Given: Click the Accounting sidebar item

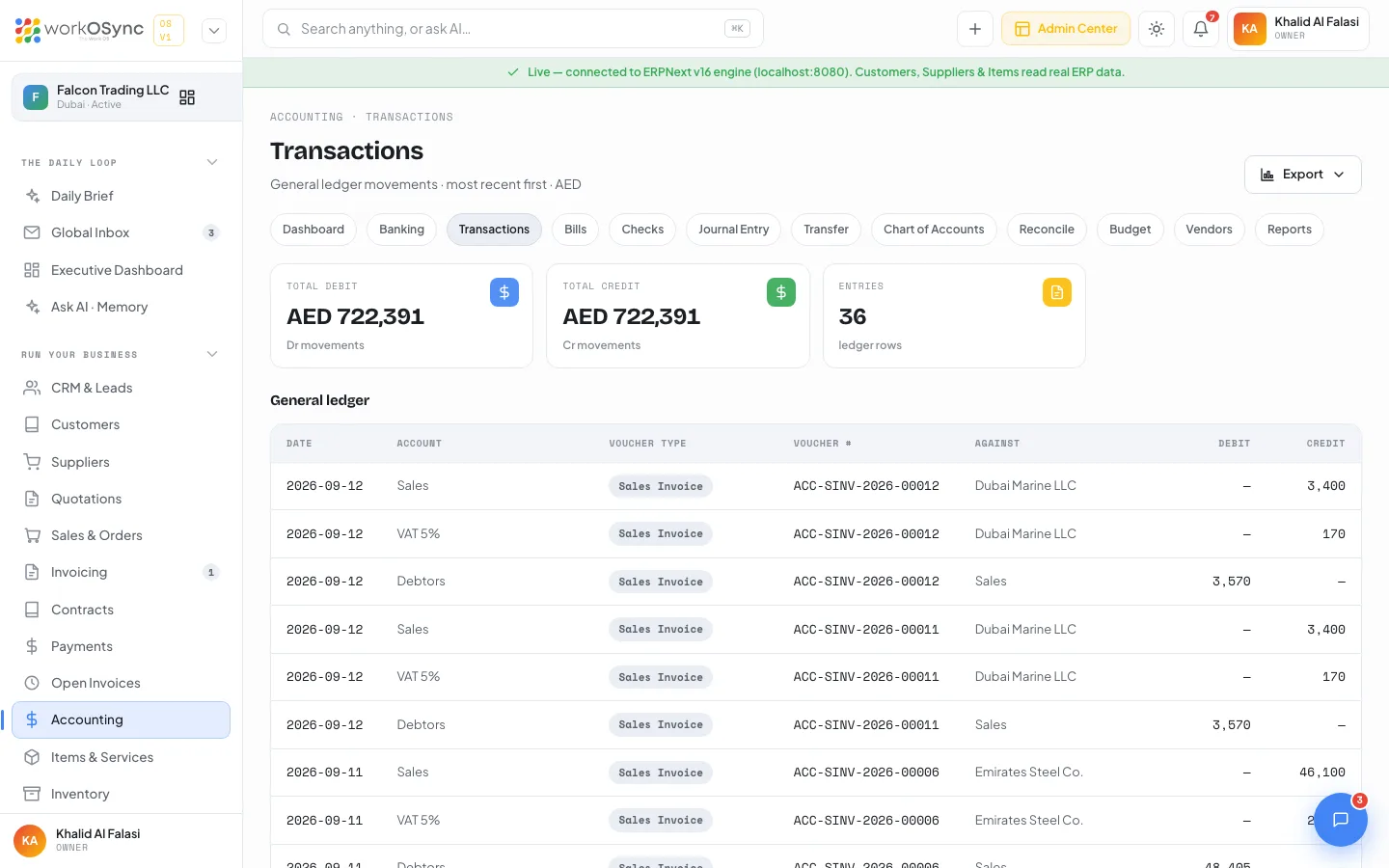Looking at the screenshot, I should [121, 719].
